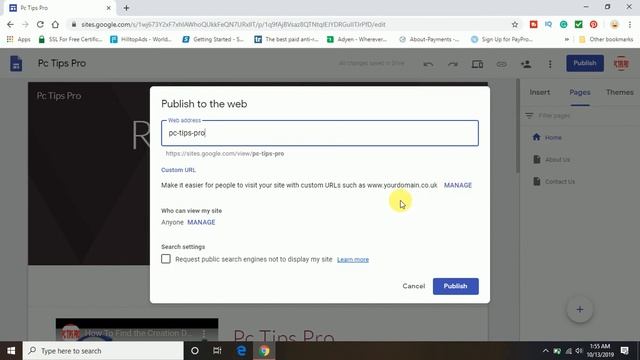The width and height of the screenshot is (640, 360).
Task: Open Cortana circle icon on taskbar
Action: [x=195, y=351]
